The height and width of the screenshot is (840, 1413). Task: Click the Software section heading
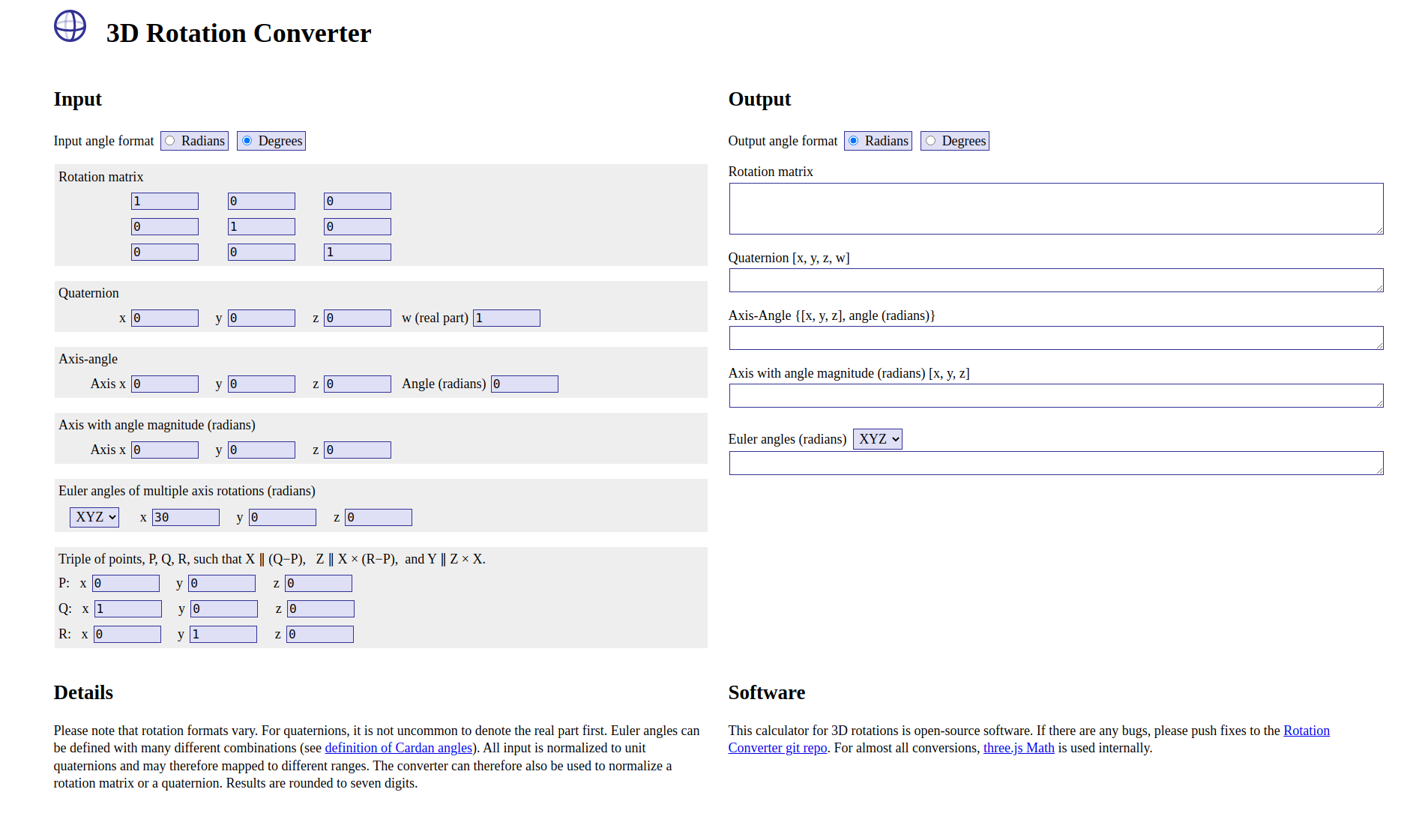pos(767,692)
